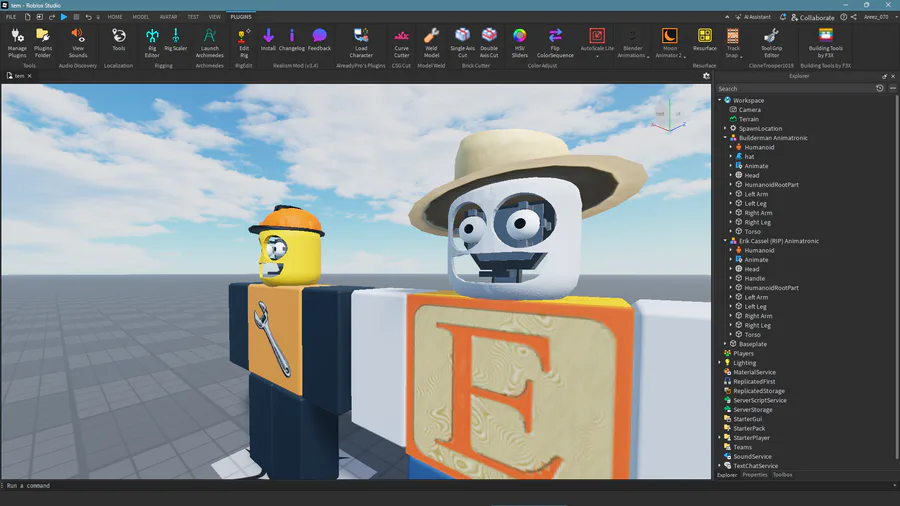900x506 pixels.
Task: Choose the Double Axis Cut tool
Action: [x=489, y=43]
